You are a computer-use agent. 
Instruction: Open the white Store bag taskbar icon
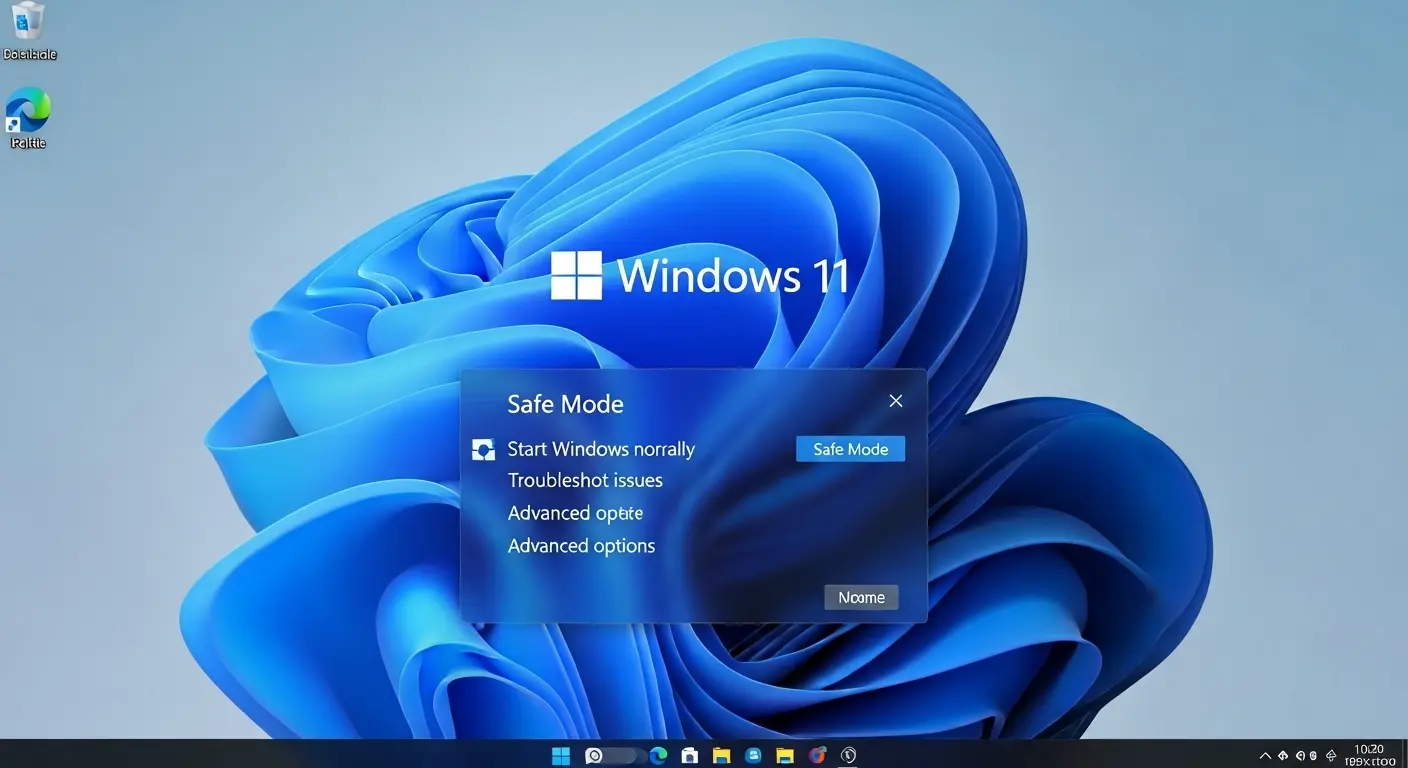pyautogui.click(x=690, y=756)
